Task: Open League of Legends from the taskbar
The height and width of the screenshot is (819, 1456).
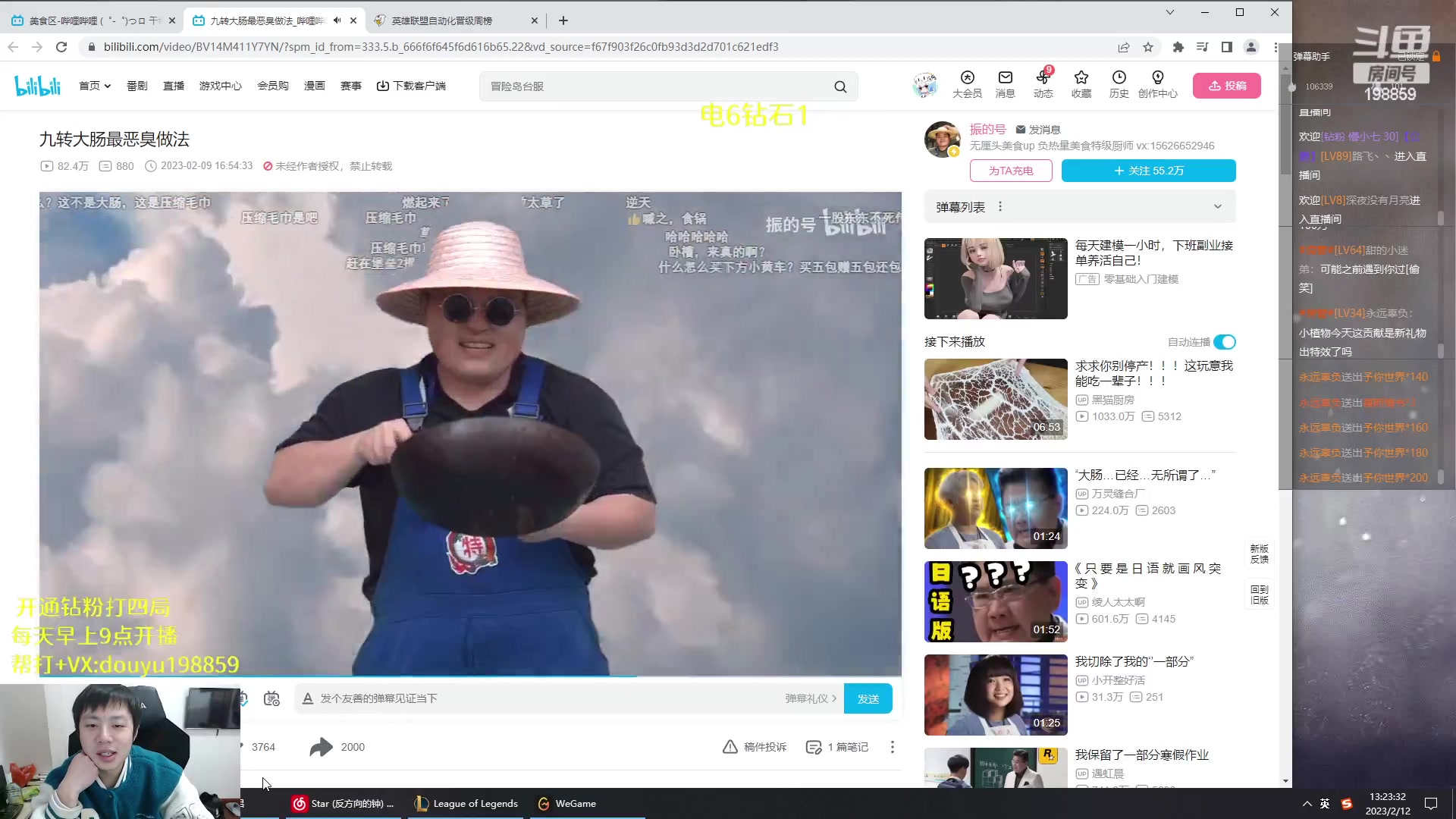Action: [x=466, y=803]
